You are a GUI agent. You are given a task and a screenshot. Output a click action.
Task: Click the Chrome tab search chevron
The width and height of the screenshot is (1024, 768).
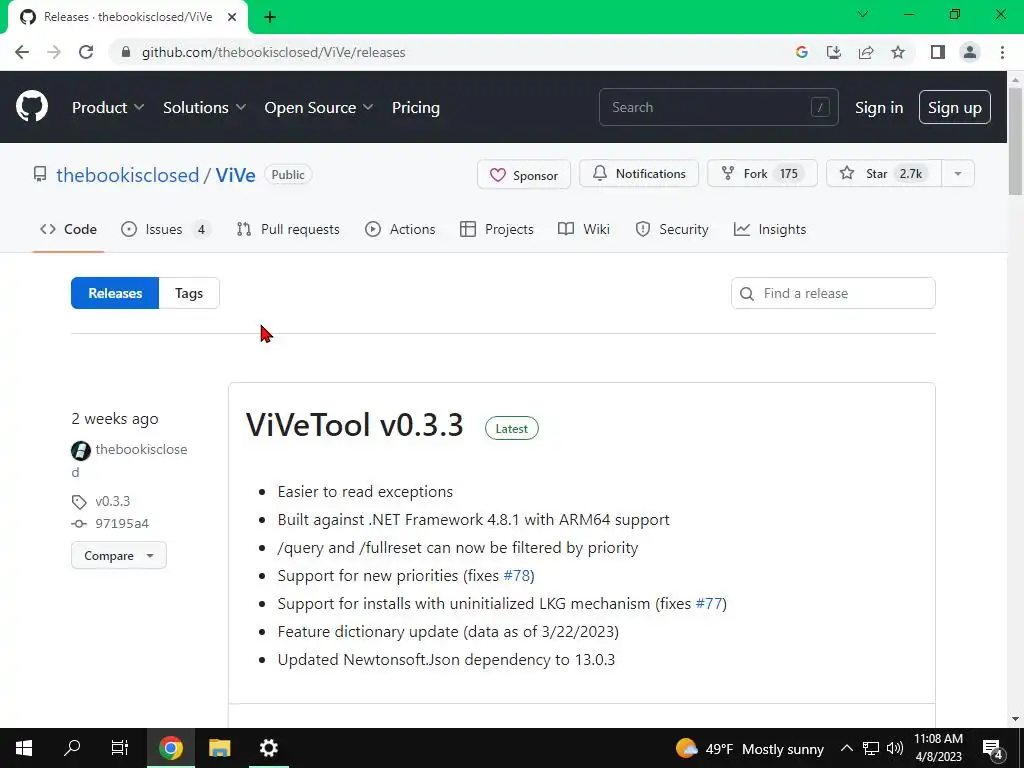(x=863, y=14)
